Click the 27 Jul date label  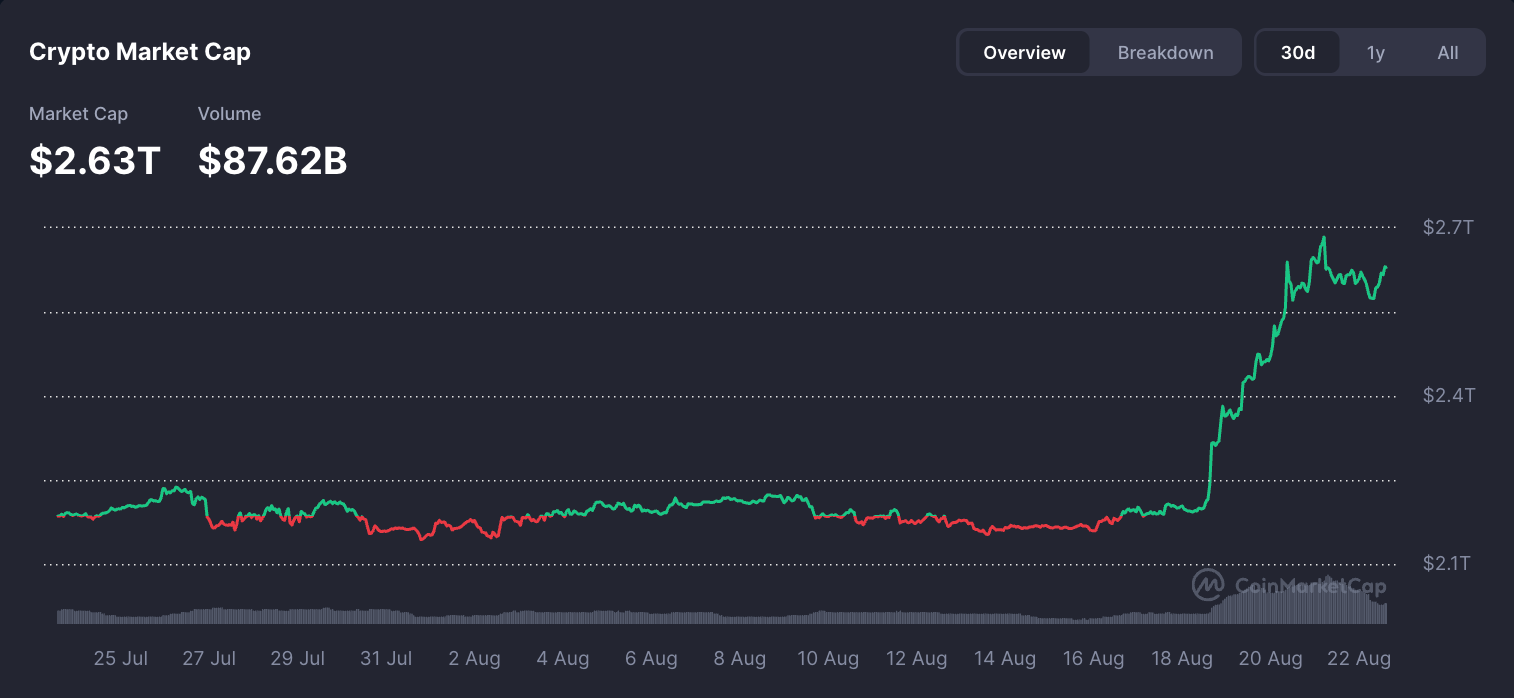209,658
